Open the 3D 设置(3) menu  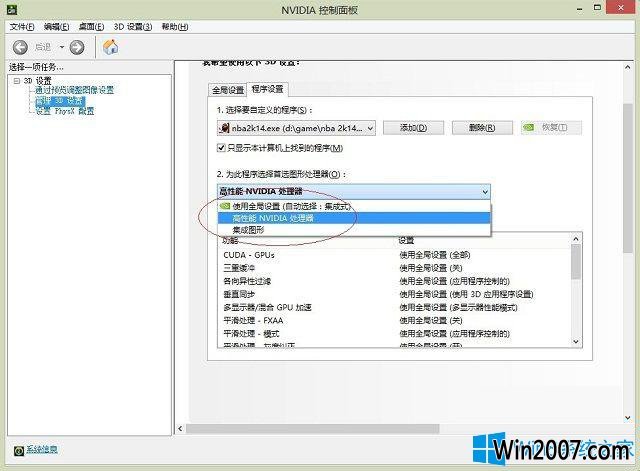(x=133, y=27)
